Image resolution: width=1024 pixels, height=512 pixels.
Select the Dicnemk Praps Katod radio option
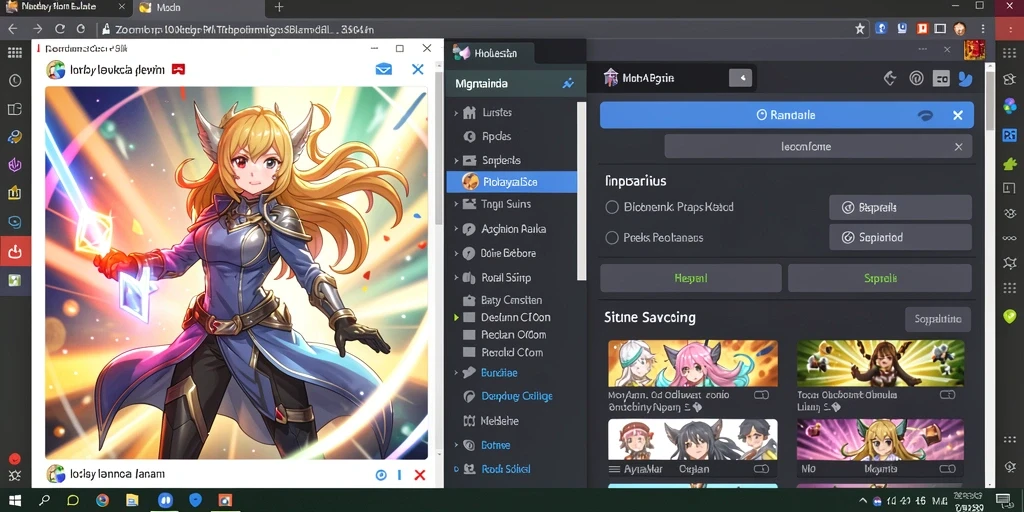[612, 207]
